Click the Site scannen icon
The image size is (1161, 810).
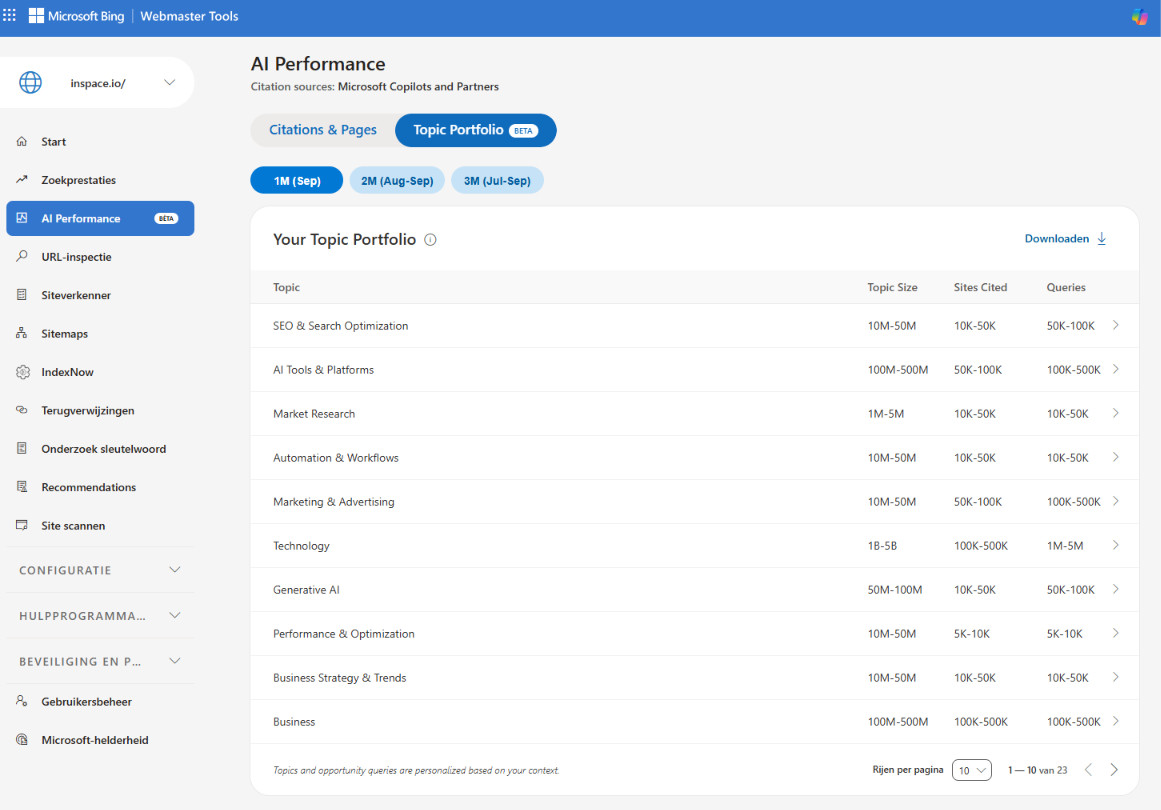[x=22, y=525]
